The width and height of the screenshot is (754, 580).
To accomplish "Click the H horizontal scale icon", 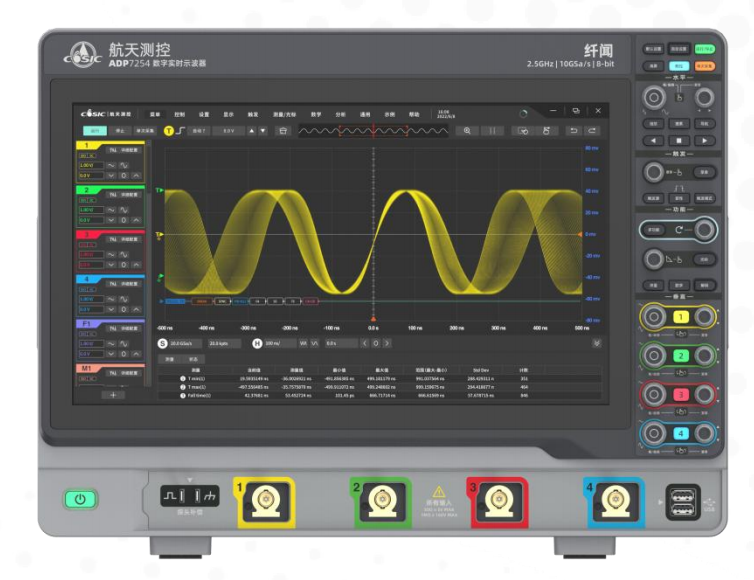I will pos(256,343).
